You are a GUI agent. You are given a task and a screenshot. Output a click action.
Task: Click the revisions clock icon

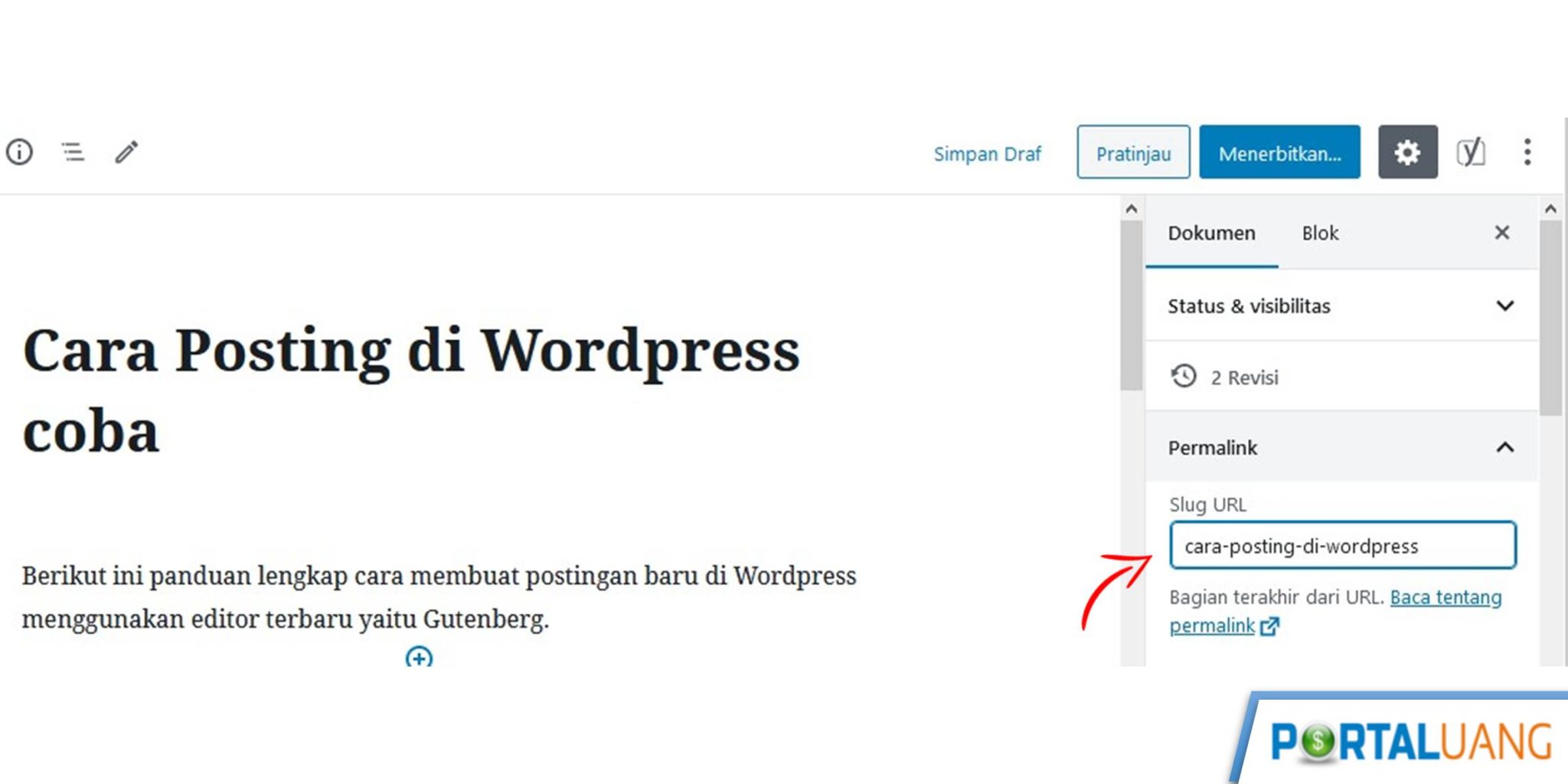[1184, 376]
